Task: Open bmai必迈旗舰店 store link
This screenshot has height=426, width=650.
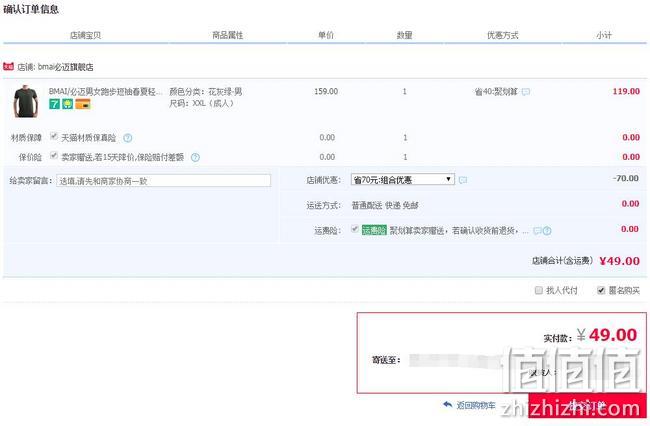Action: 65,67
